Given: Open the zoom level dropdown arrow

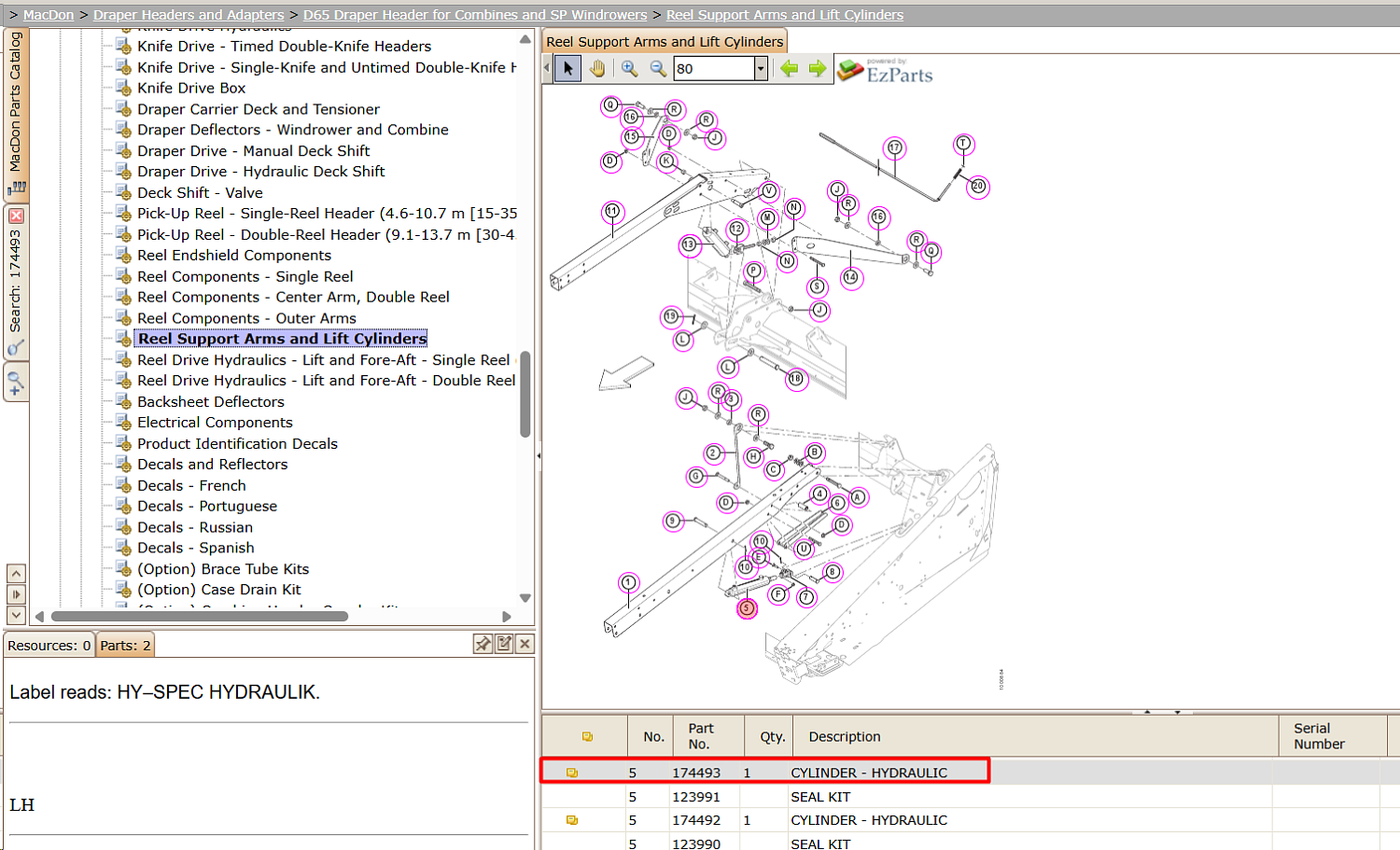Looking at the screenshot, I should tap(761, 68).
